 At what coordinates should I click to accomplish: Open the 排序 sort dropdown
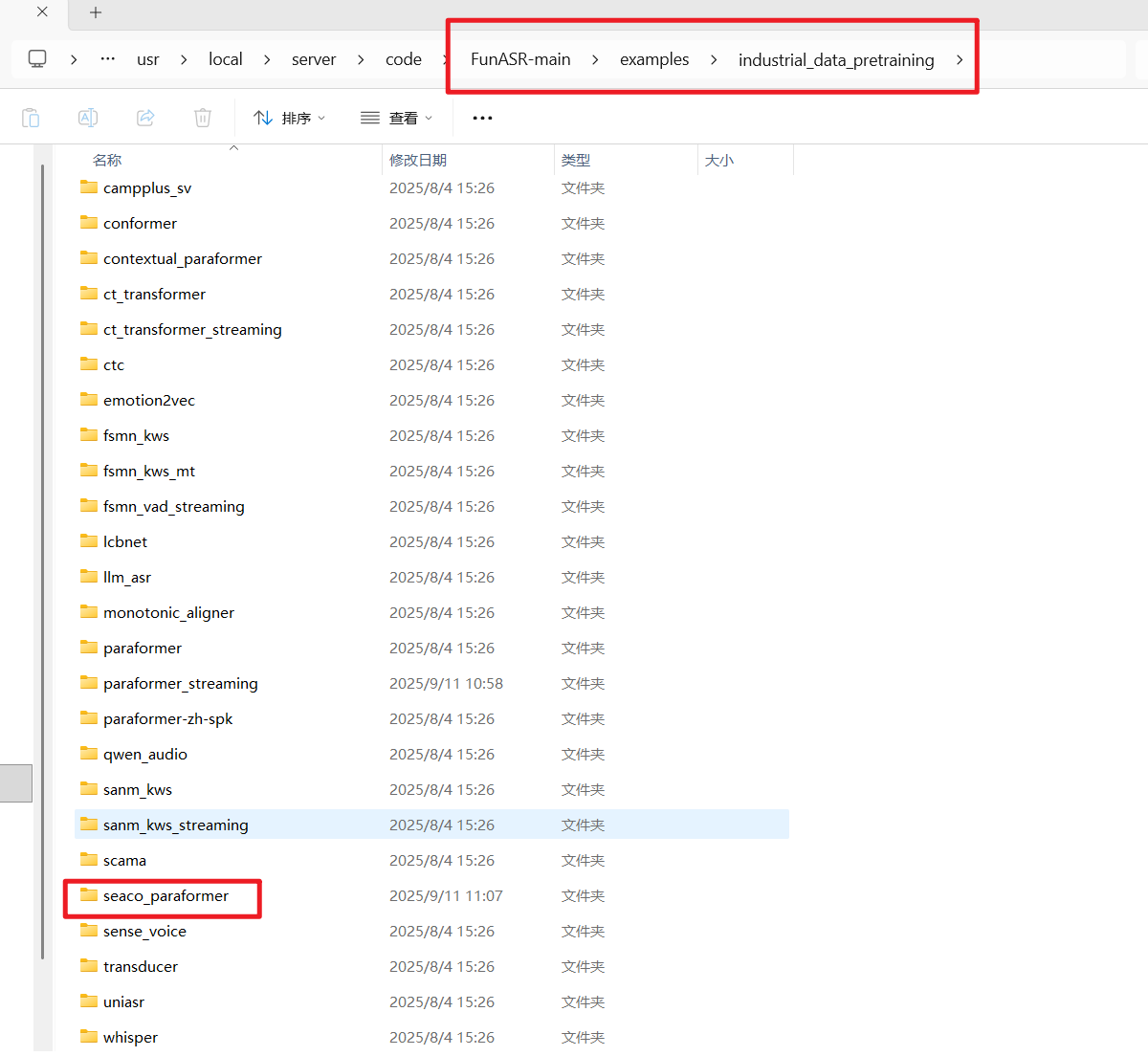coord(289,118)
